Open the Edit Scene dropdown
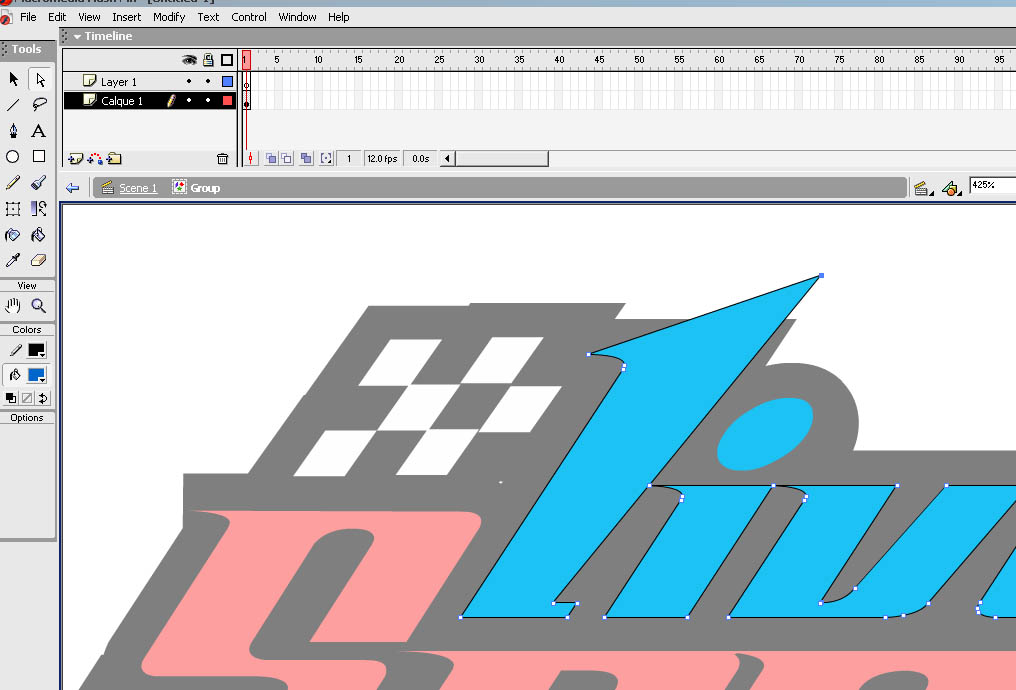Viewport: 1016px width, 690px height. pyautogui.click(x=923, y=189)
